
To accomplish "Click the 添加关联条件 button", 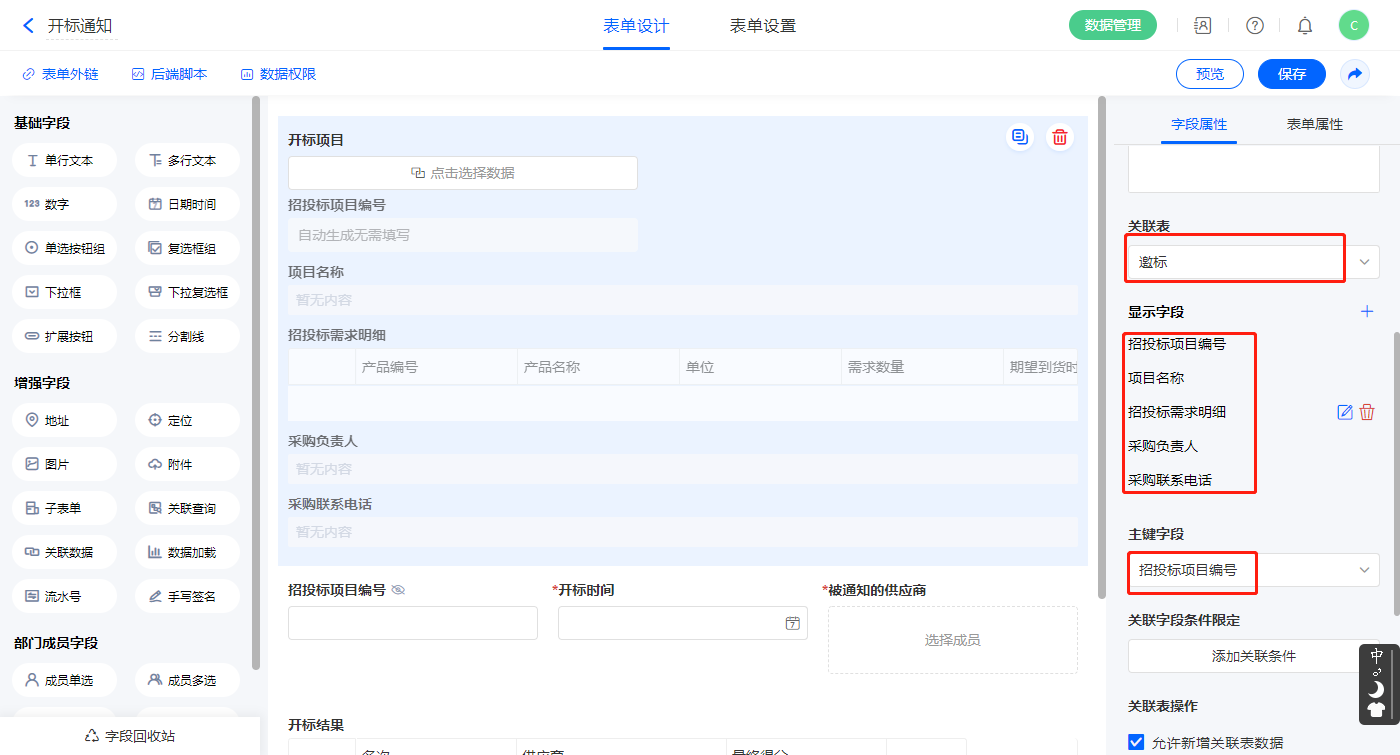I will click(1253, 656).
